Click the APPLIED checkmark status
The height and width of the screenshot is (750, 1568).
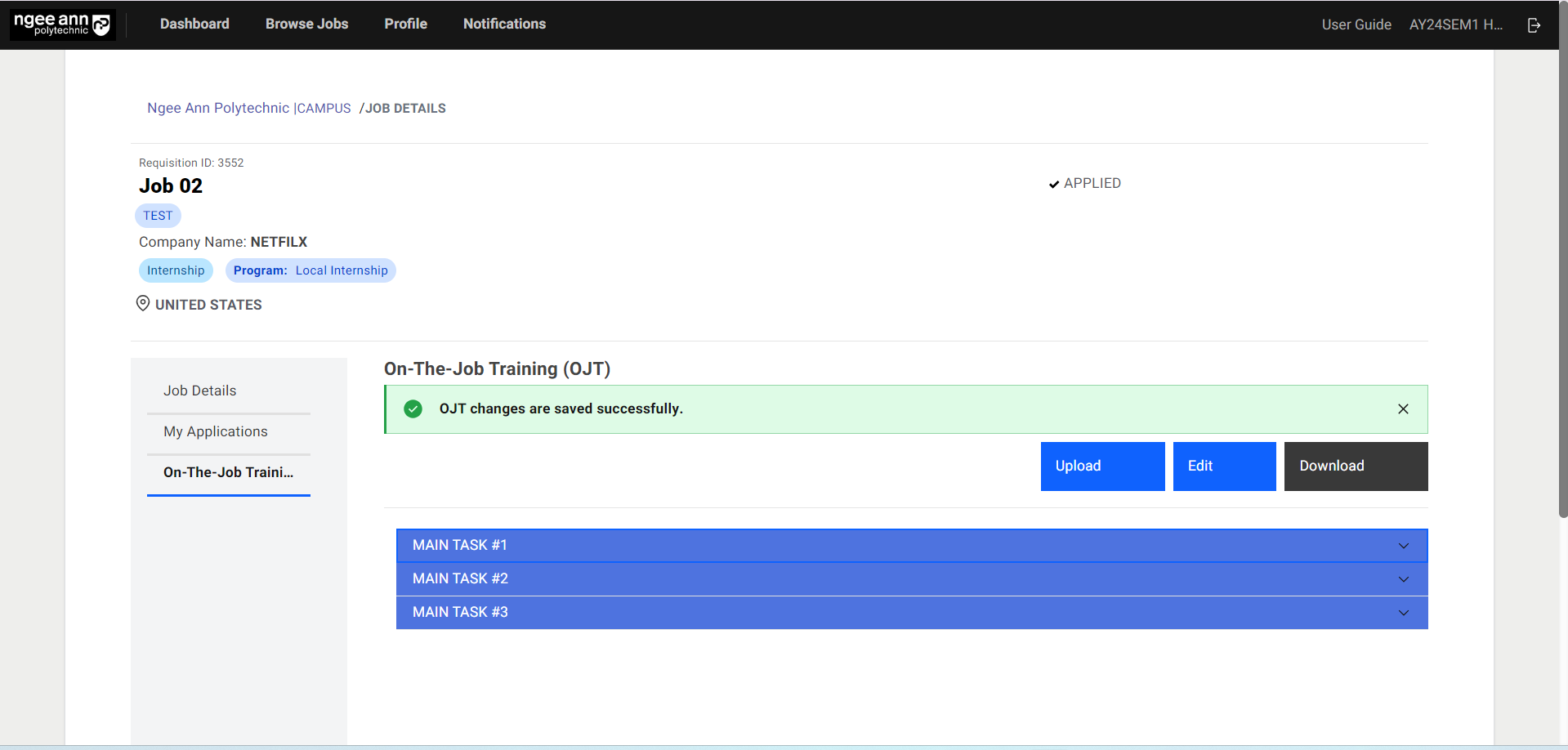(1084, 184)
